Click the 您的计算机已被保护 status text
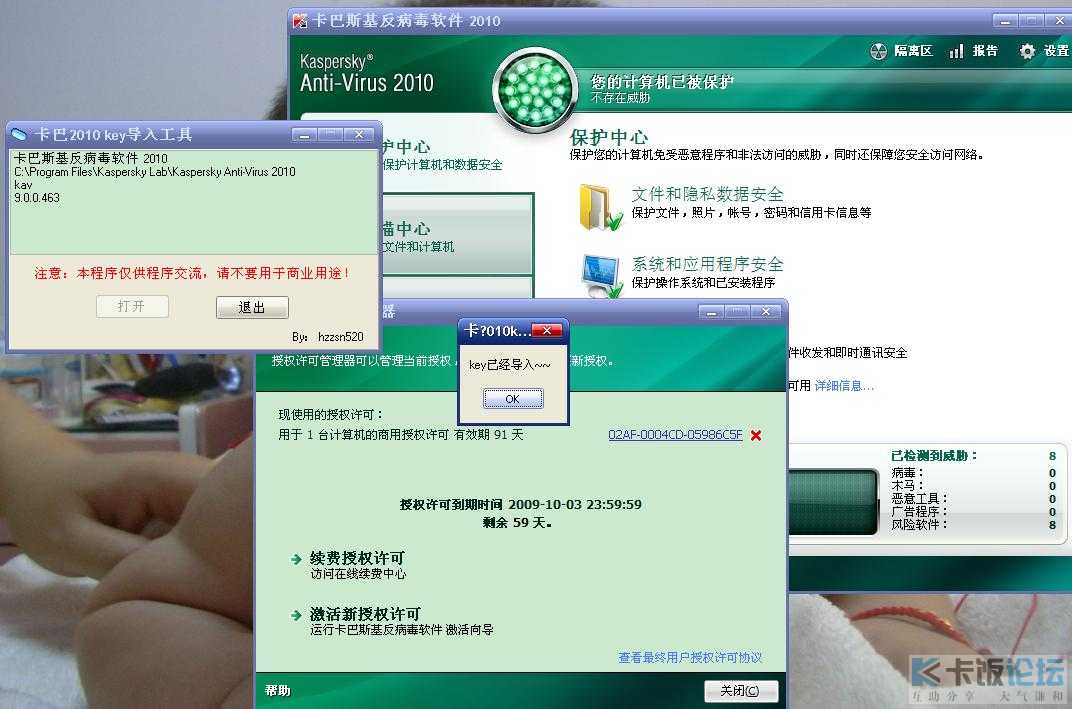This screenshot has height=709, width=1072. (662, 81)
